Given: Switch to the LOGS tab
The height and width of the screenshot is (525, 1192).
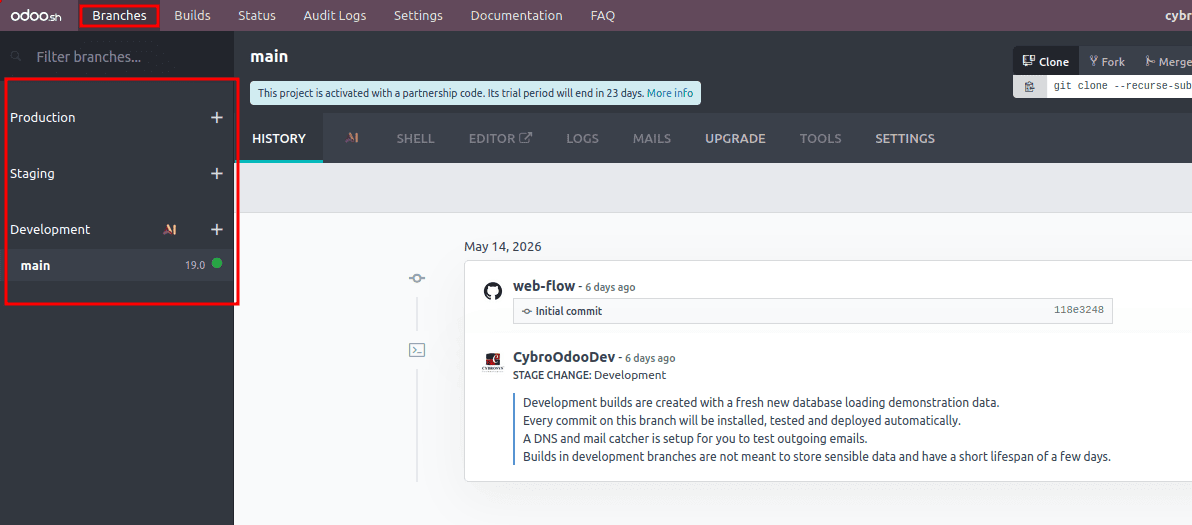Looking at the screenshot, I should [582, 138].
